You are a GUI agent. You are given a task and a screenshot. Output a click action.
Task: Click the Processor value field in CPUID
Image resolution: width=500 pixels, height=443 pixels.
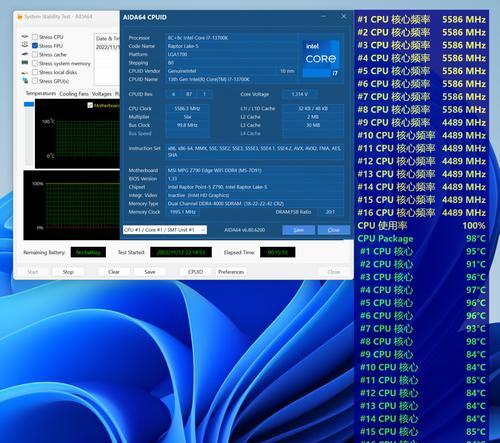[x=231, y=38]
